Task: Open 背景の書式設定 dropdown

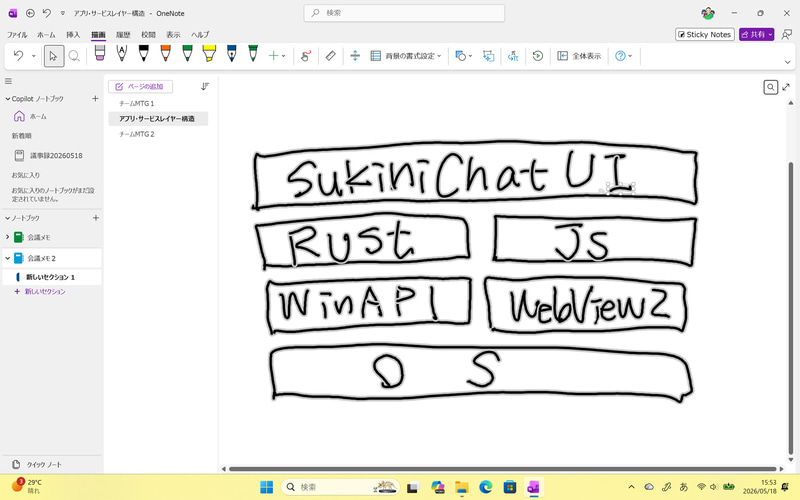Action: coord(406,56)
